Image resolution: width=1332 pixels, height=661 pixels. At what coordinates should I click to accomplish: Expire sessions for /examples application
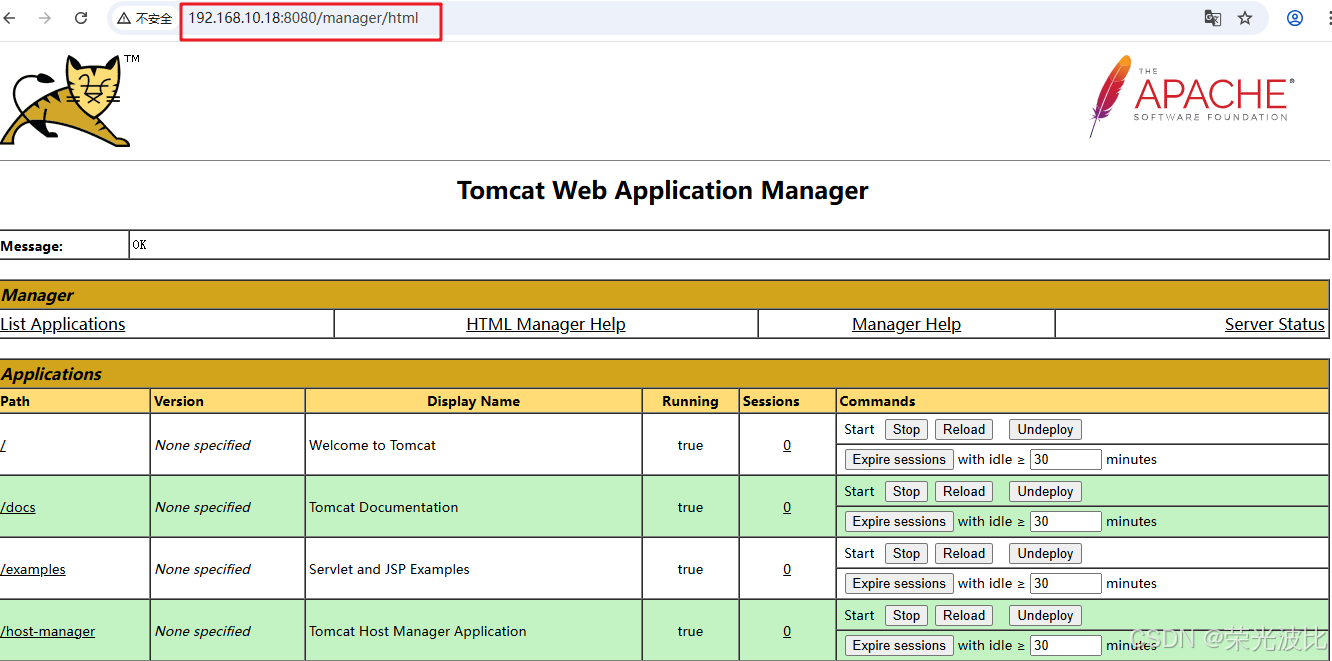point(899,583)
